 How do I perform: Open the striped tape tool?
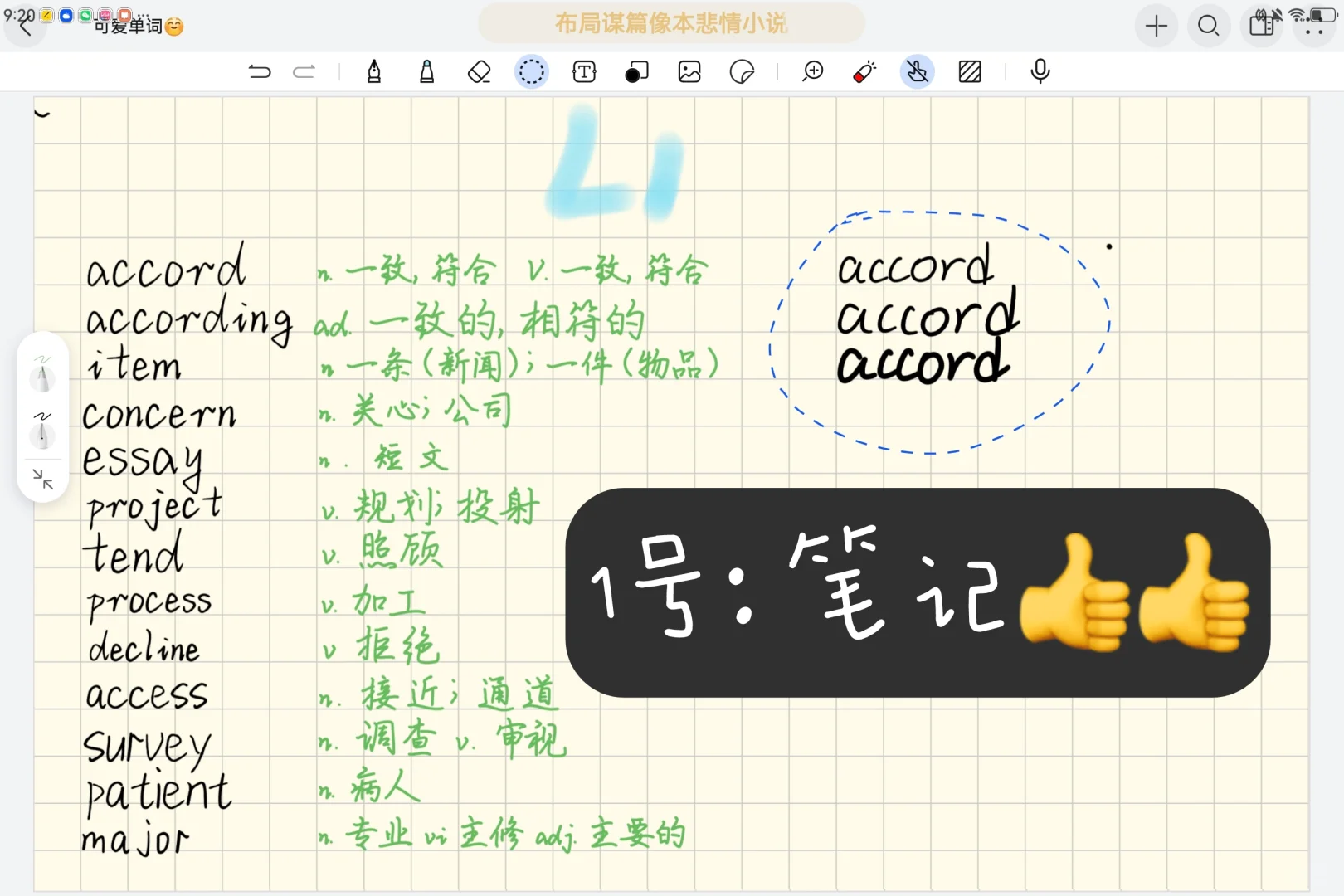point(970,72)
